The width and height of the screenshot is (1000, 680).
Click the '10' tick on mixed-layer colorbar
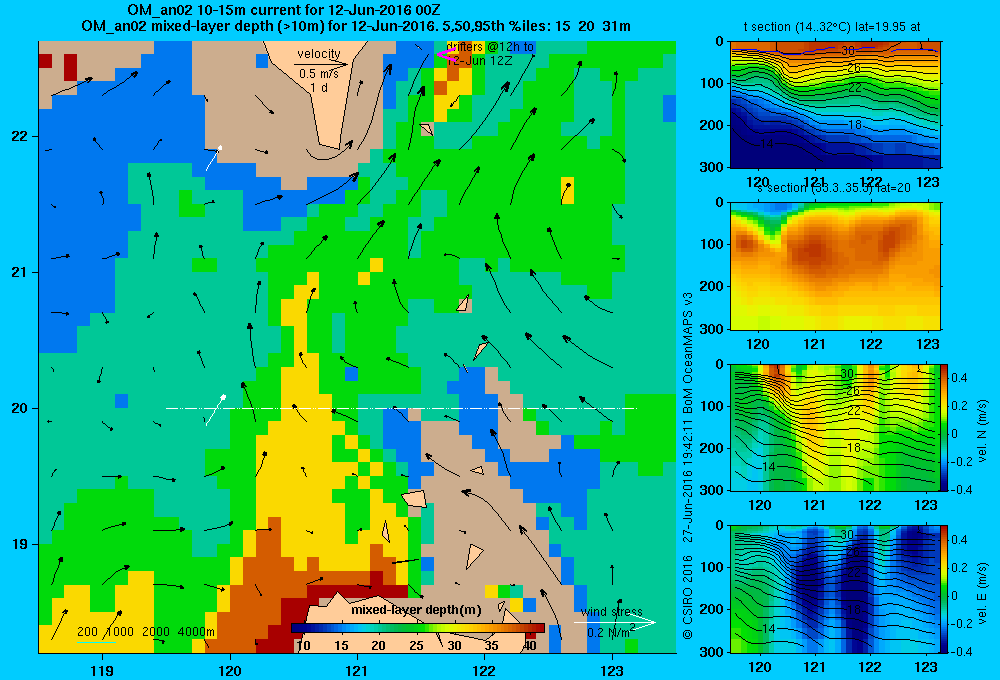[304, 645]
